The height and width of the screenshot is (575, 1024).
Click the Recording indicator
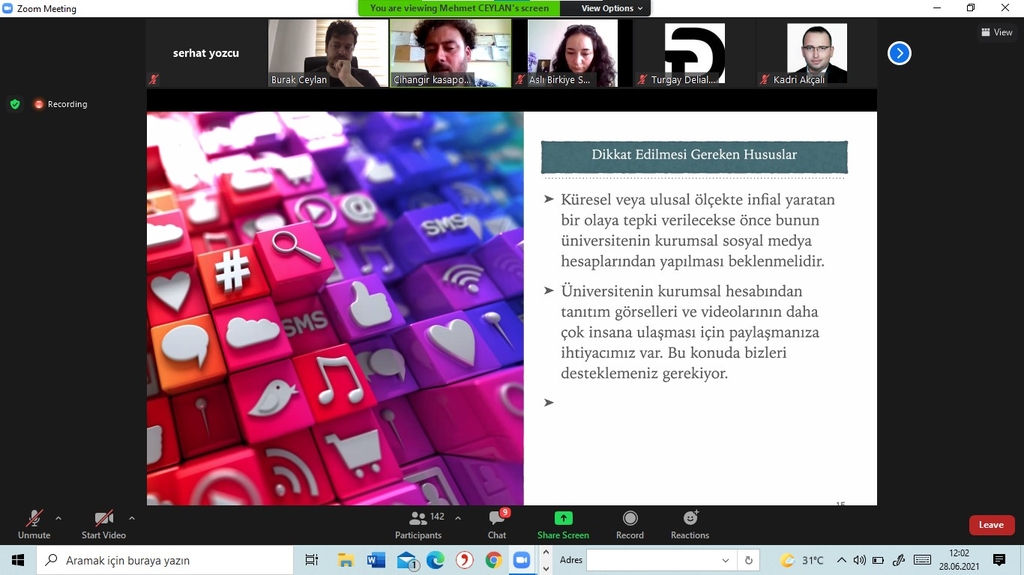(x=61, y=104)
